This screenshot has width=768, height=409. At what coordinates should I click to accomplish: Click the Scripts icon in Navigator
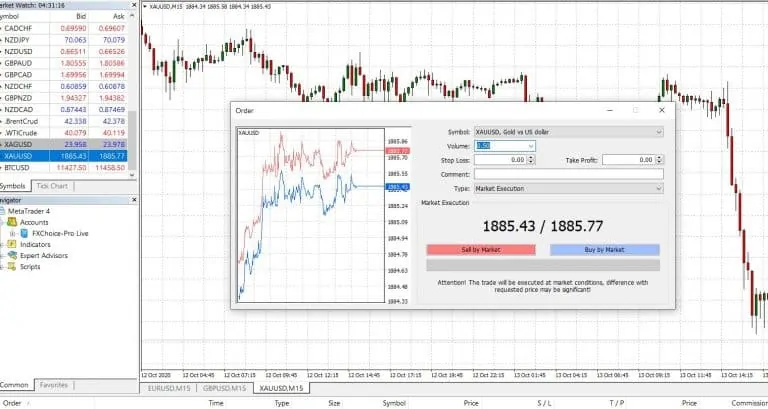(12, 267)
